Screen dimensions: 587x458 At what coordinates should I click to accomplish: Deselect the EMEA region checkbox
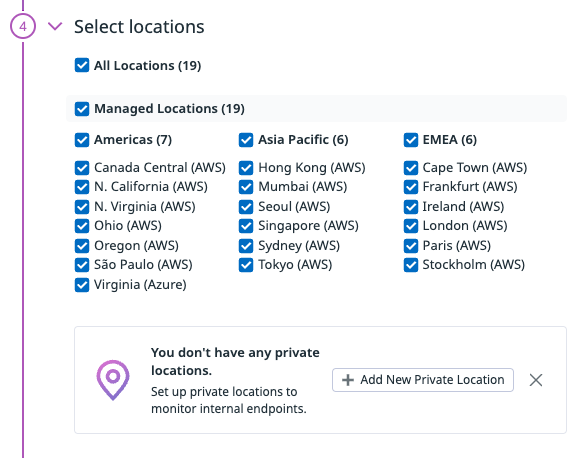click(411, 140)
